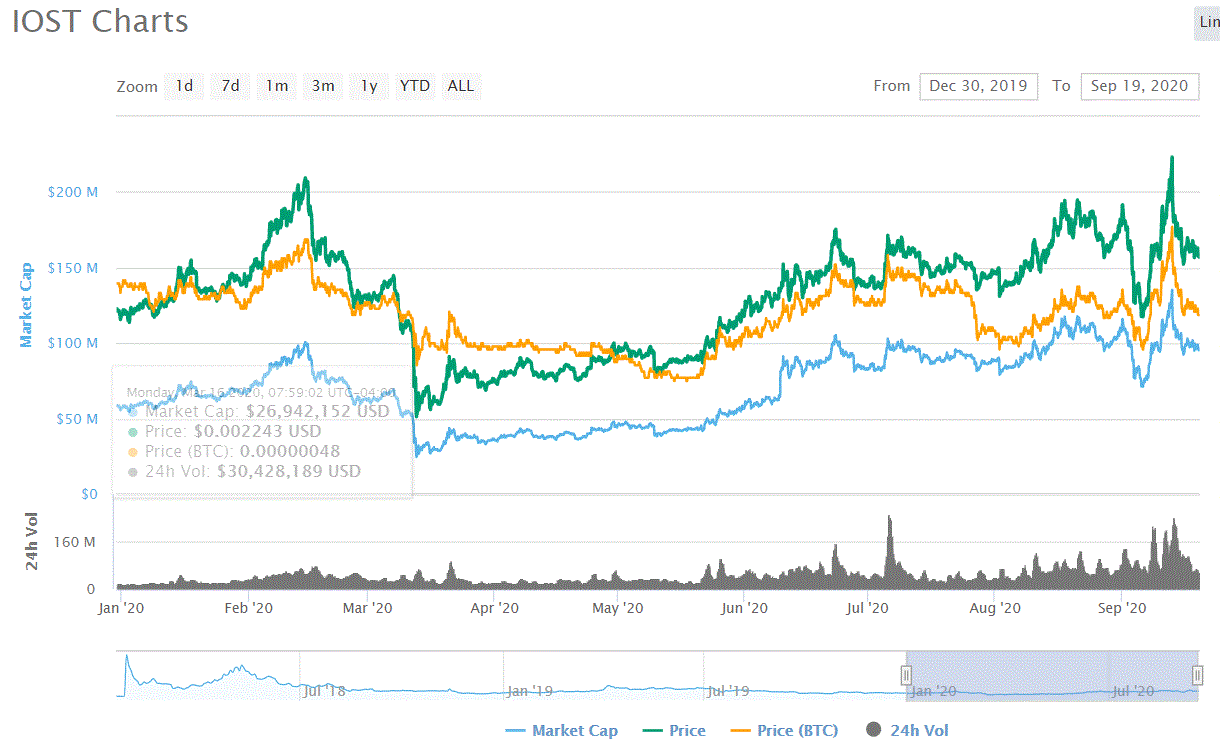Click the $100 M axis label
Viewport: 1220px width, 747px height.
pyautogui.click(x=72, y=343)
